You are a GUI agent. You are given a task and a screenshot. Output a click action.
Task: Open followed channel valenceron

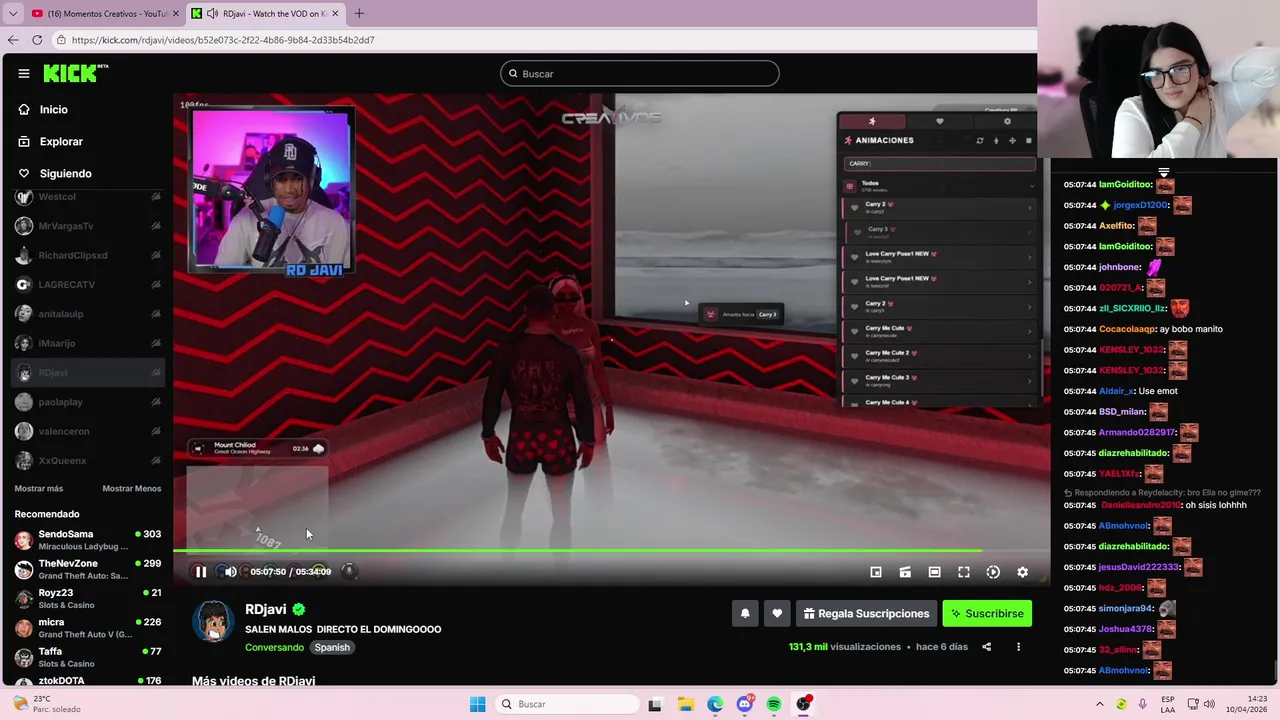coord(88,431)
